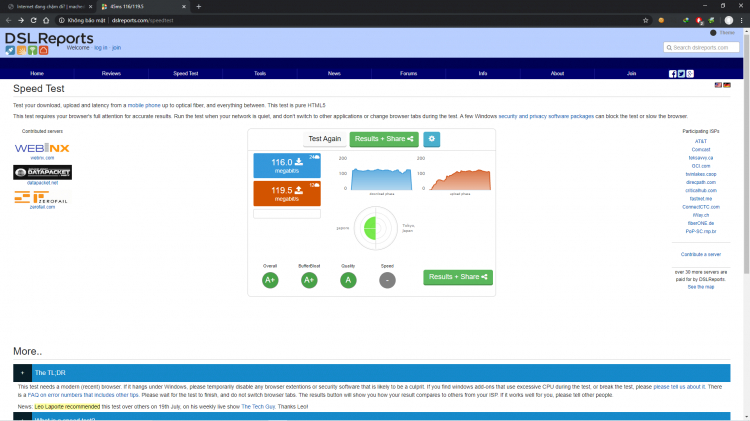
Task: Click the Overall A+ grade badge
Action: click(270, 280)
